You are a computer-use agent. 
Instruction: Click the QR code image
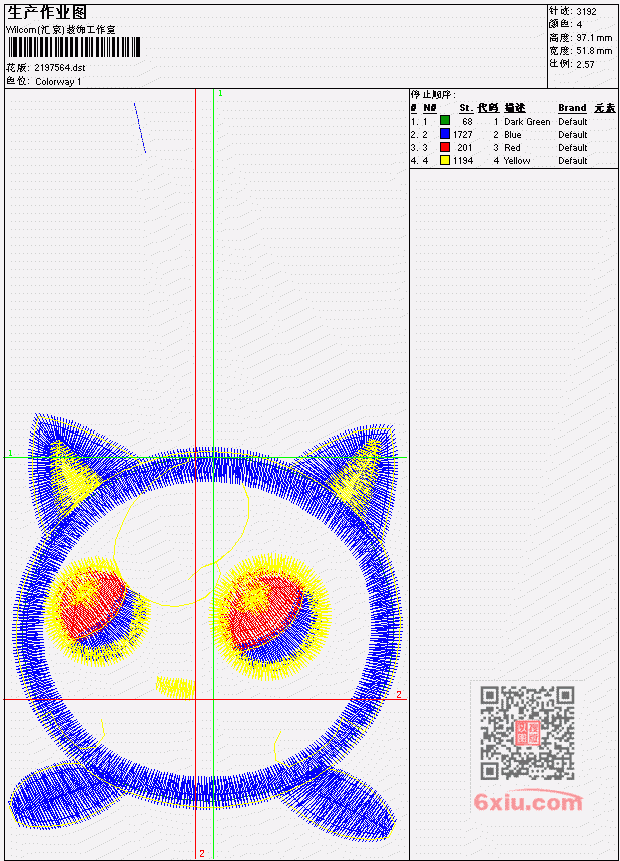527,733
